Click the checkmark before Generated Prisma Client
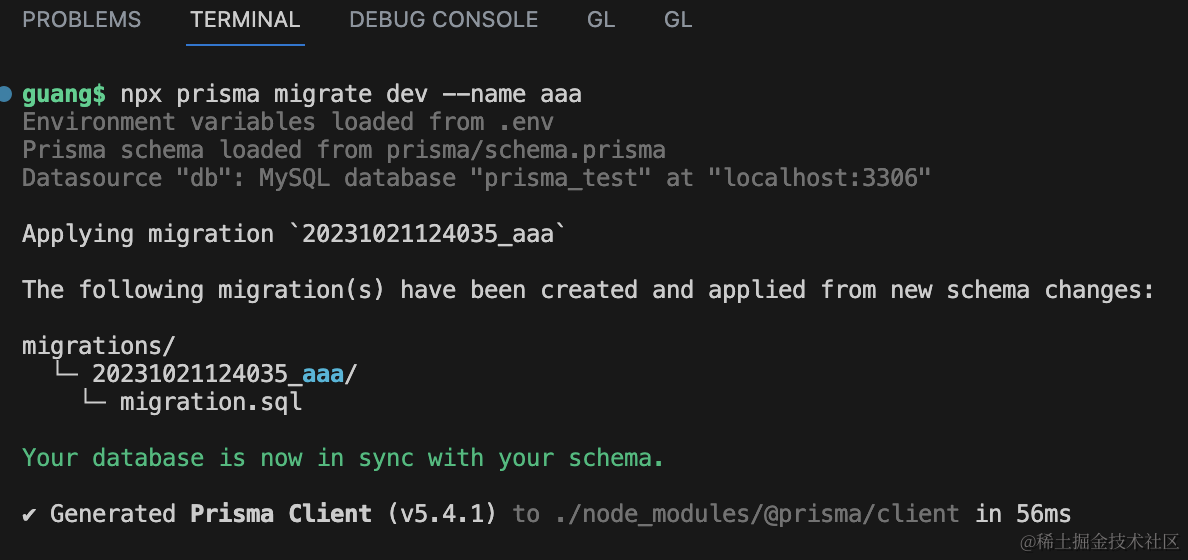The image size is (1188, 560). [x=30, y=514]
